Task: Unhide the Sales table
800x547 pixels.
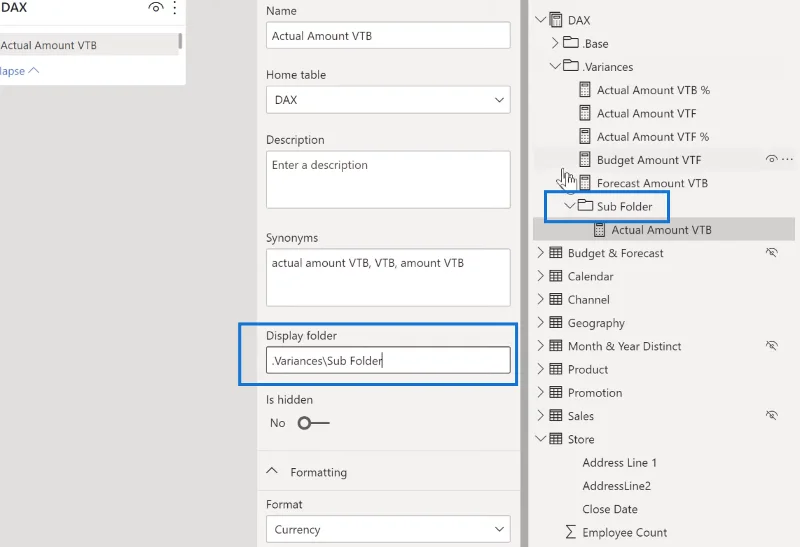Action: click(772, 415)
